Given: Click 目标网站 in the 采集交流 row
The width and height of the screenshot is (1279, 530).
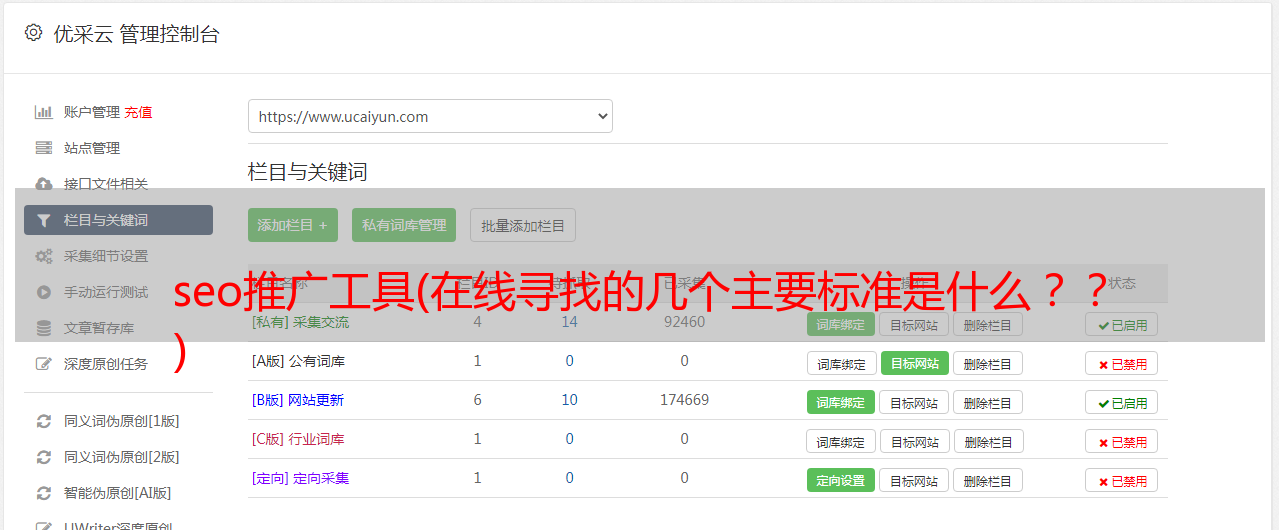Looking at the screenshot, I should pyautogui.click(x=914, y=325).
